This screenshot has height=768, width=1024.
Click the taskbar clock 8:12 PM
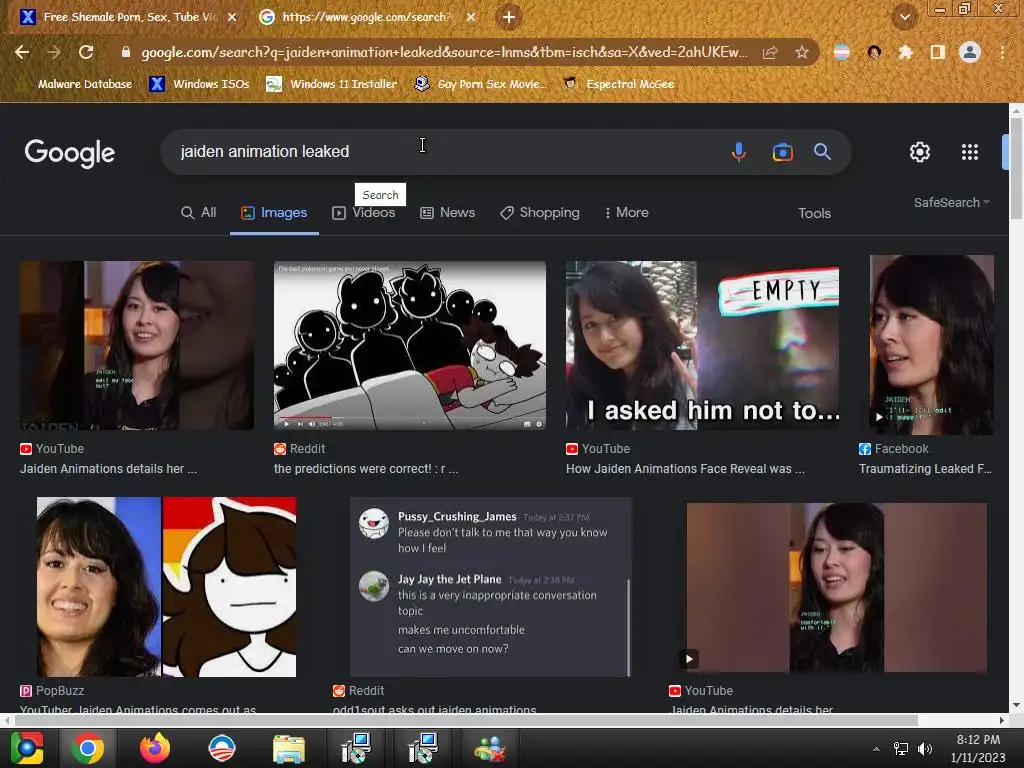978,740
